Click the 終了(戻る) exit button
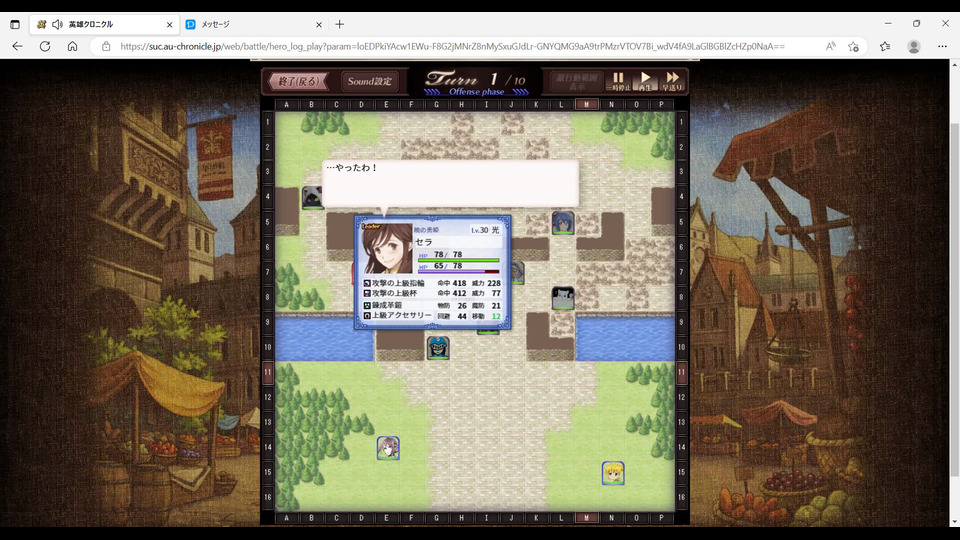This screenshot has height=540, width=960. (x=299, y=81)
